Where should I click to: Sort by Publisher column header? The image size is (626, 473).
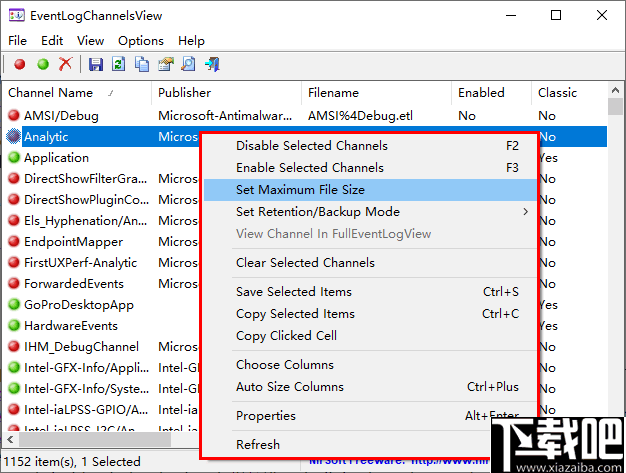click(226, 93)
